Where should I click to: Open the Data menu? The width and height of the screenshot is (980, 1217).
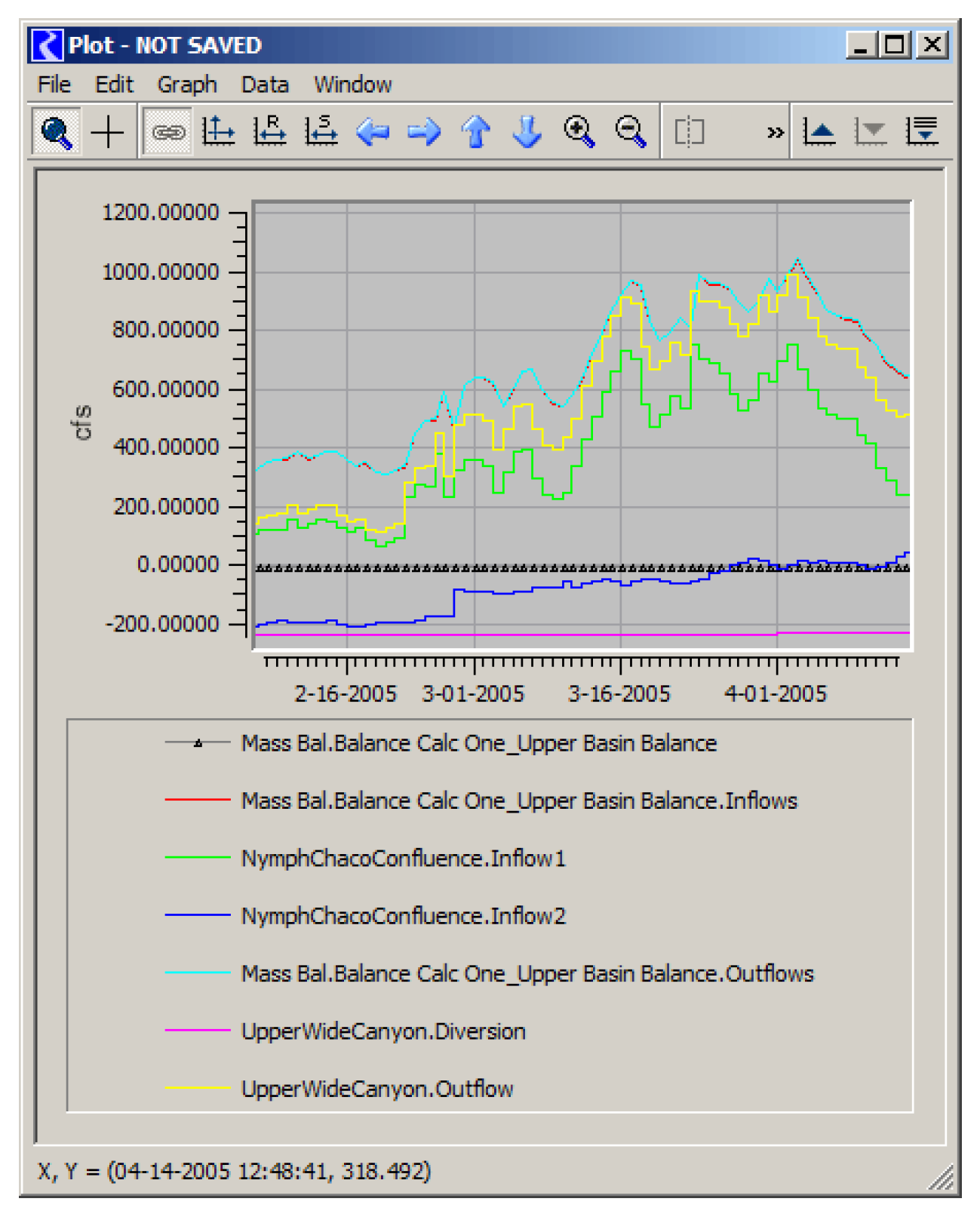click(265, 85)
